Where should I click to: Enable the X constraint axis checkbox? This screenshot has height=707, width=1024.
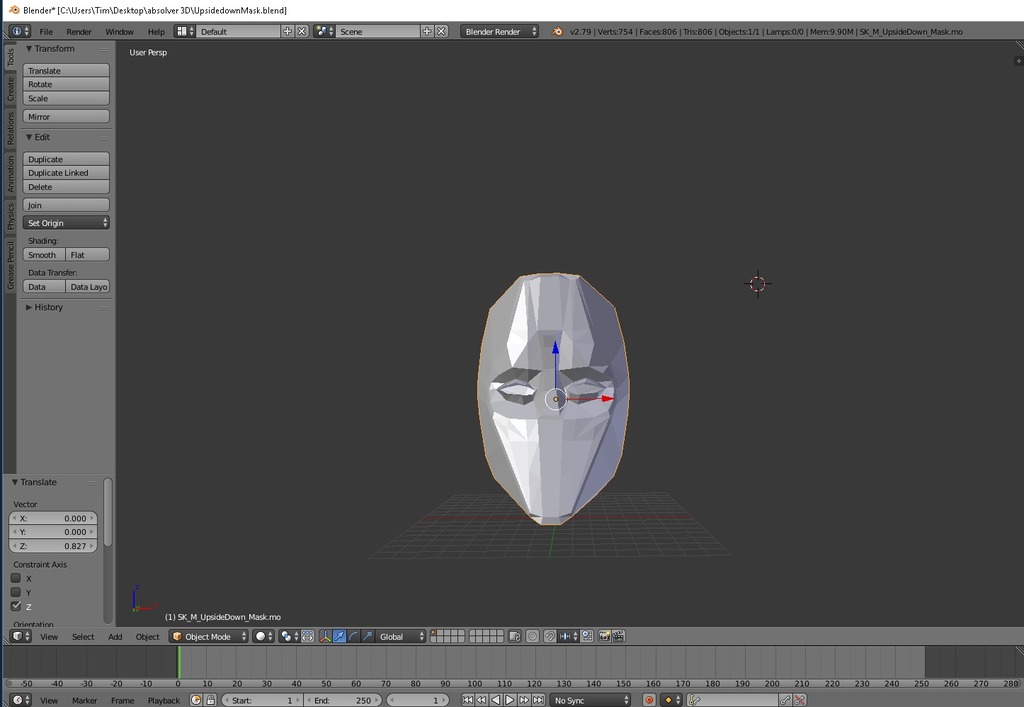(x=16, y=578)
